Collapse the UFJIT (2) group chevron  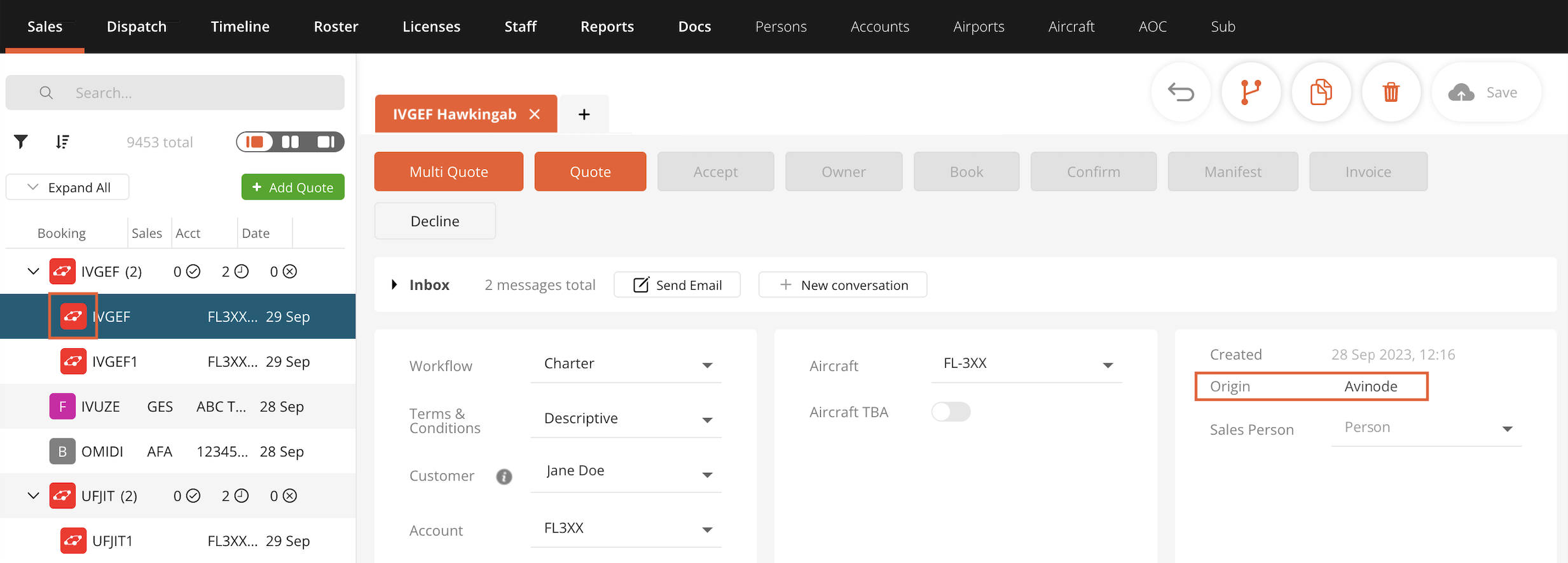pyautogui.click(x=33, y=496)
